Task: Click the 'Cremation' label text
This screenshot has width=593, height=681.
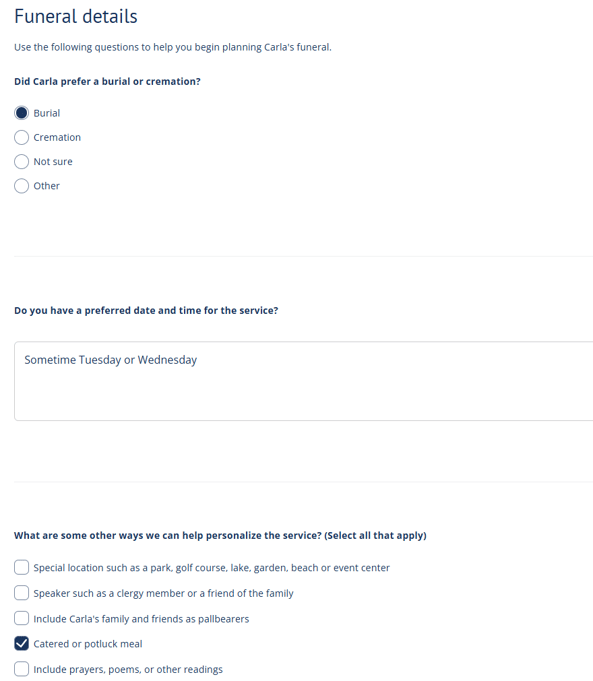Action: point(57,137)
